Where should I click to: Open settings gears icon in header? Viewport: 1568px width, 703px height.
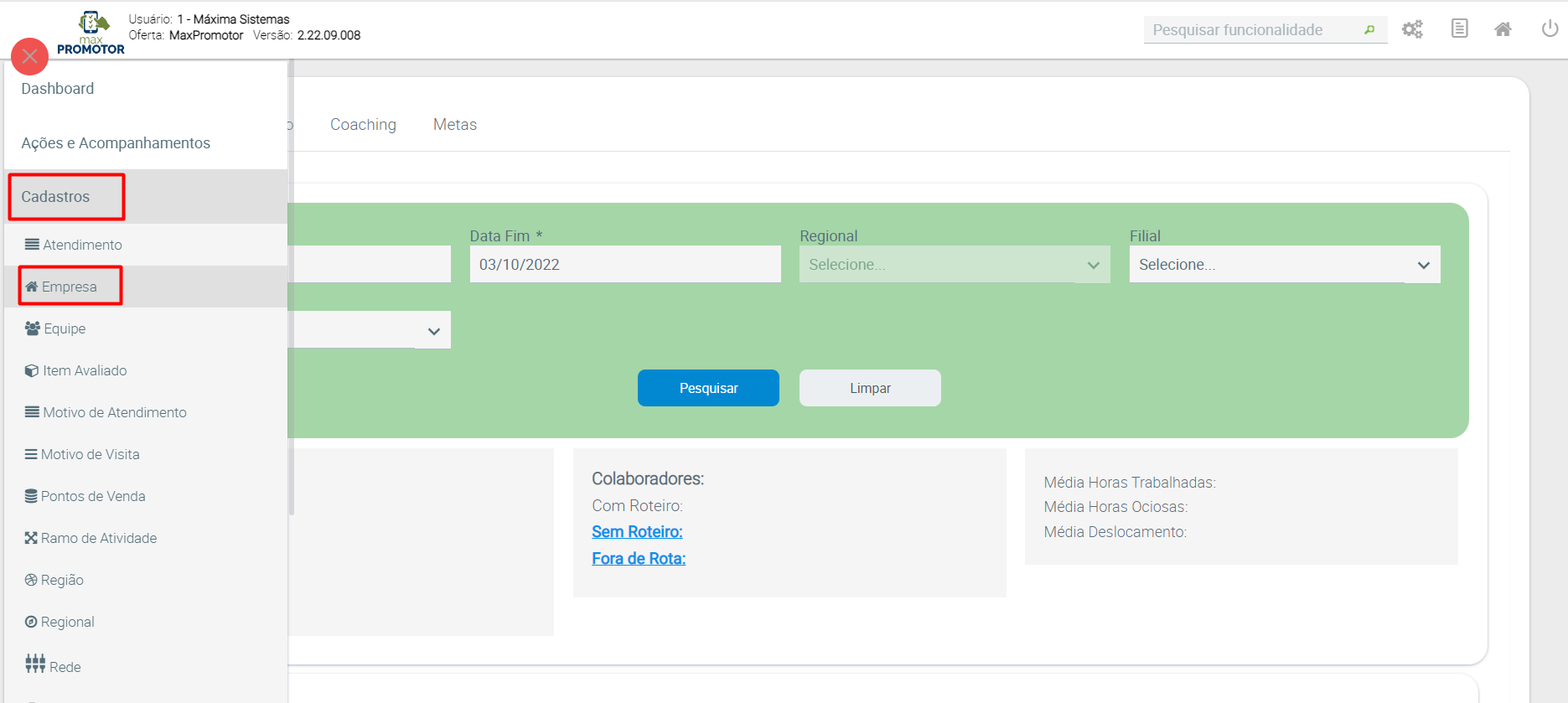coord(1413,29)
